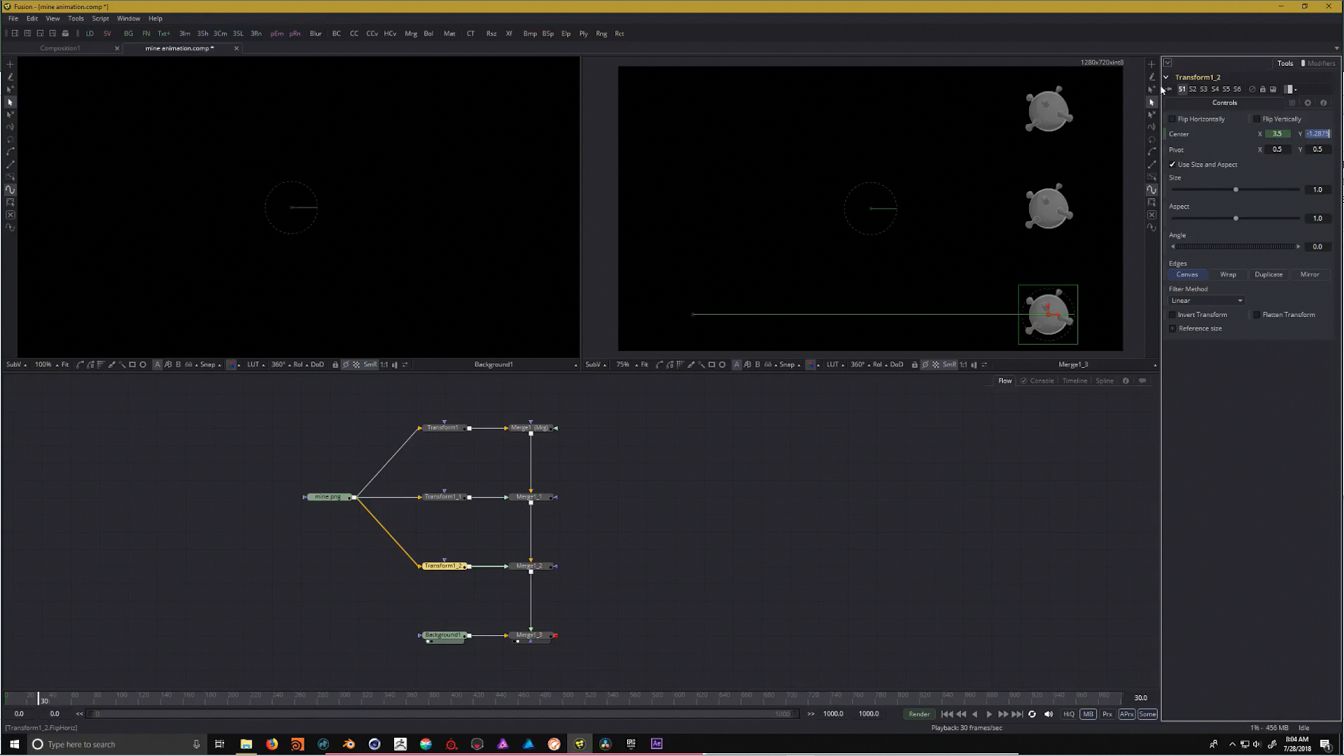Toggle the Loop playback icon

click(x=1032, y=714)
